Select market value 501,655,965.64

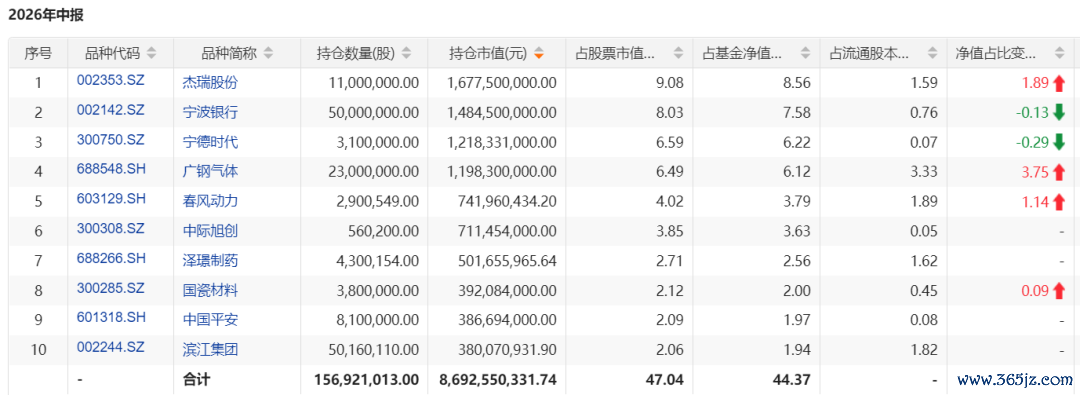point(507,261)
